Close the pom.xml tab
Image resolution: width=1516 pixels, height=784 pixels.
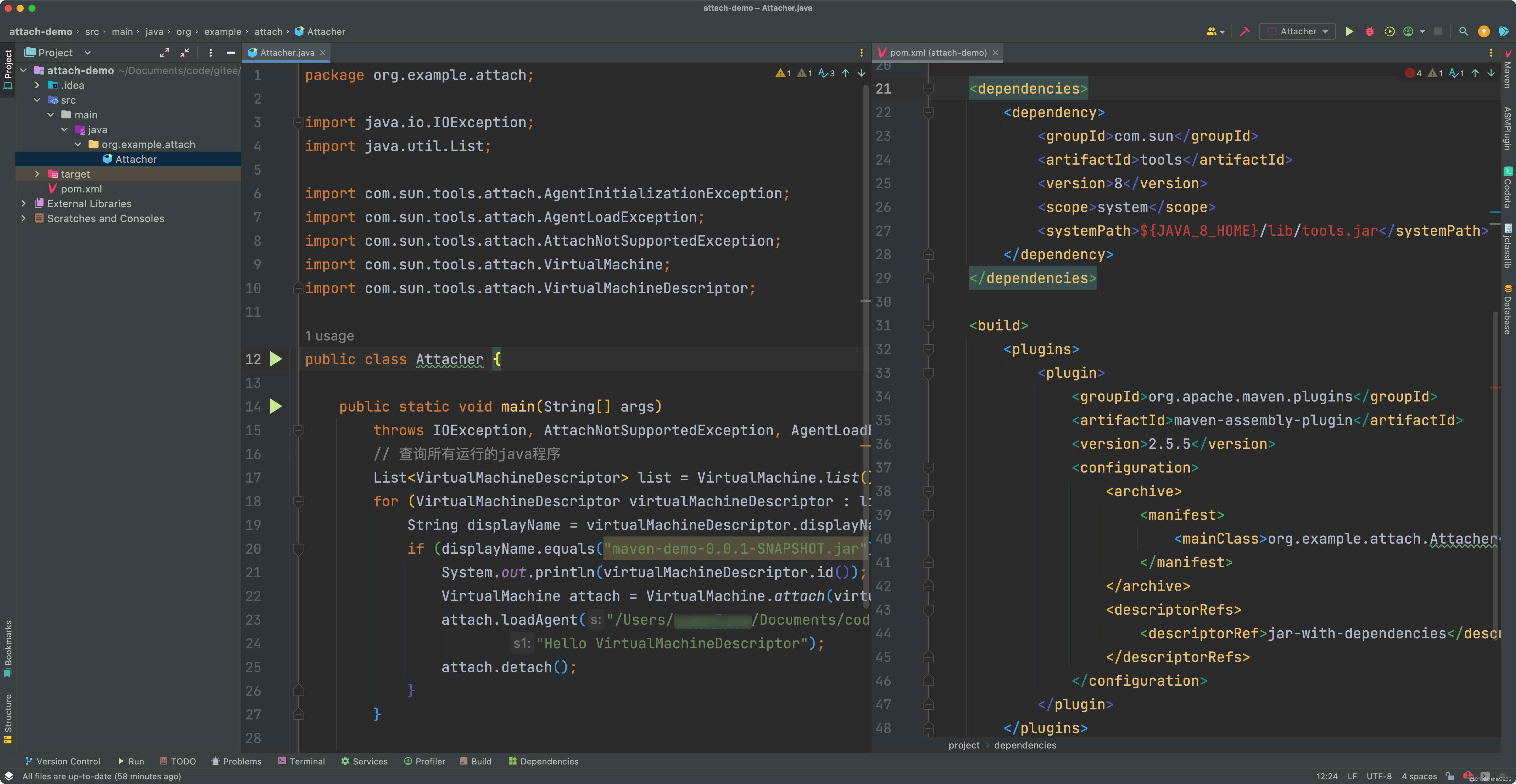pyautogui.click(x=995, y=52)
